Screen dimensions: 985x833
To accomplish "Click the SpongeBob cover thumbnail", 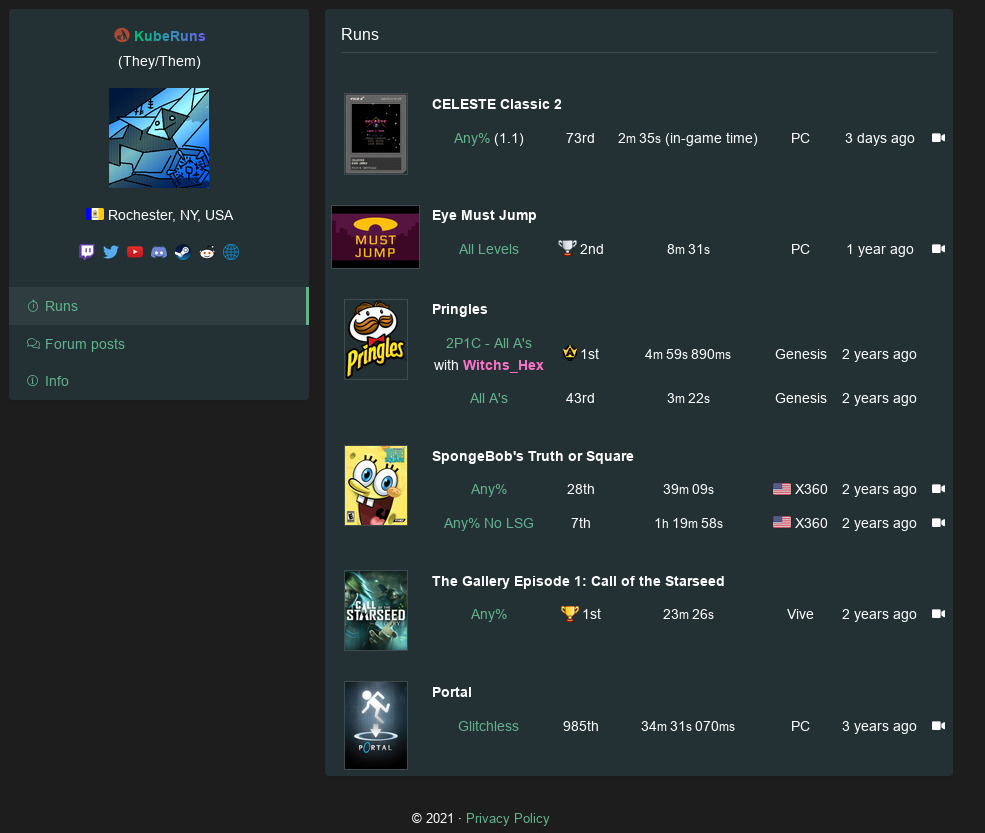I will [376, 486].
